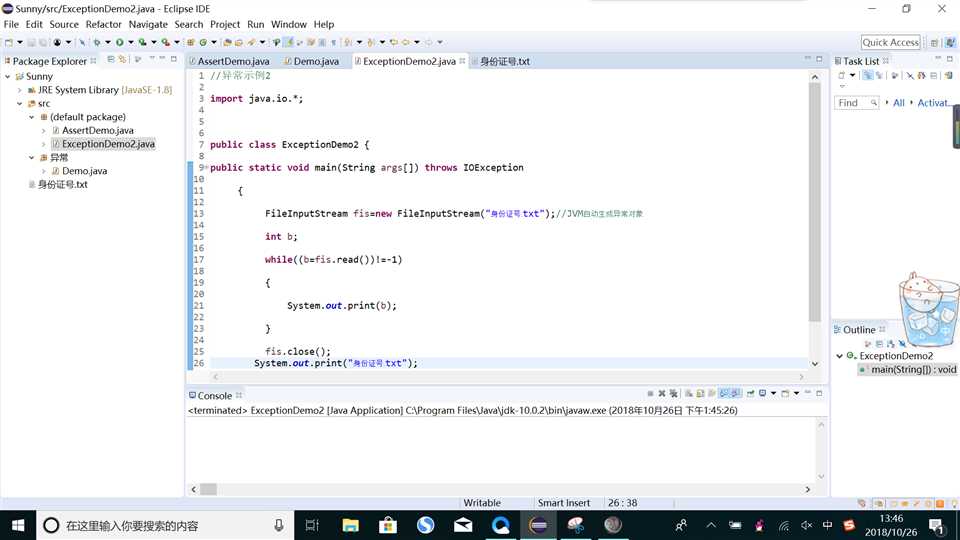Image resolution: width=960 pixels, height=540 pixels.
Task: Open the Open Console dropdown arrow
Action: (x=797, y=393)
